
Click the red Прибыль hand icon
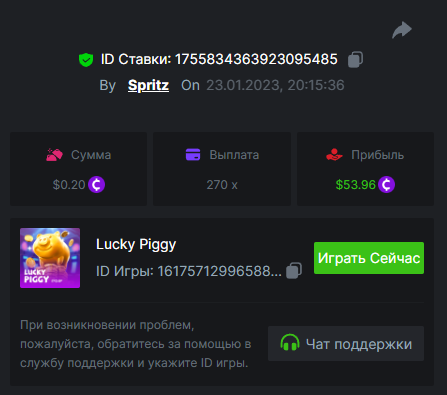(334, 155)
